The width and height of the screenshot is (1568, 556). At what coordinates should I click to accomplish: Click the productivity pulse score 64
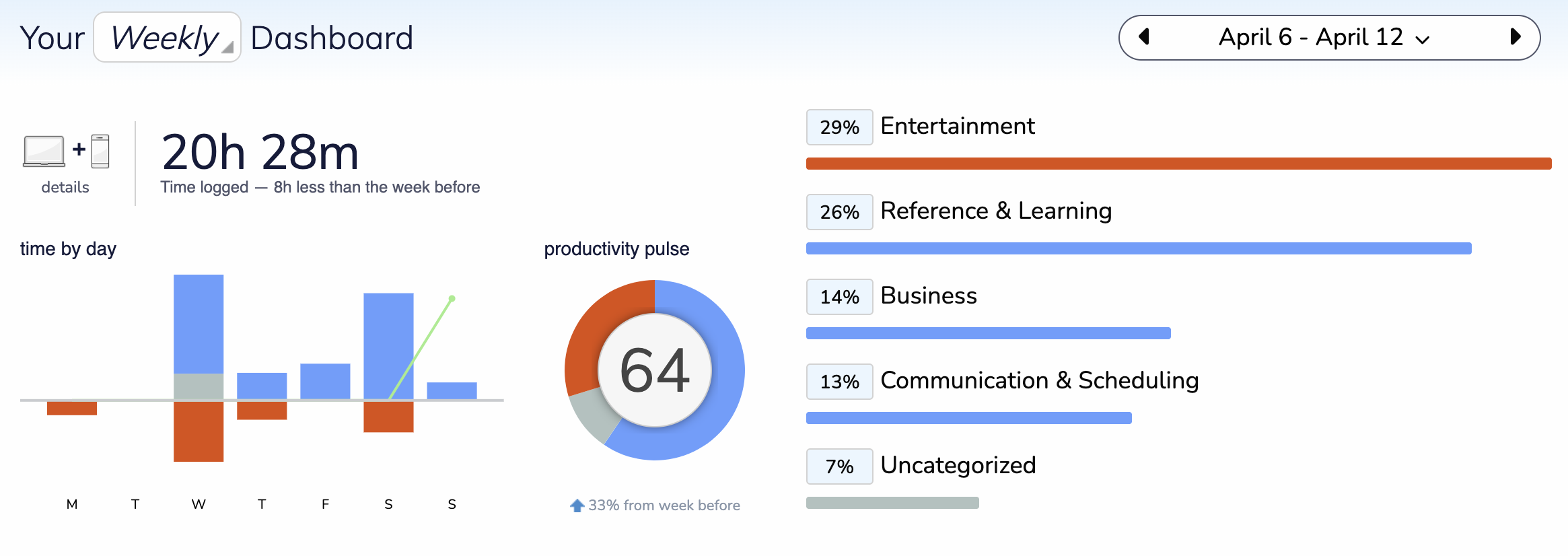point(655,370)
